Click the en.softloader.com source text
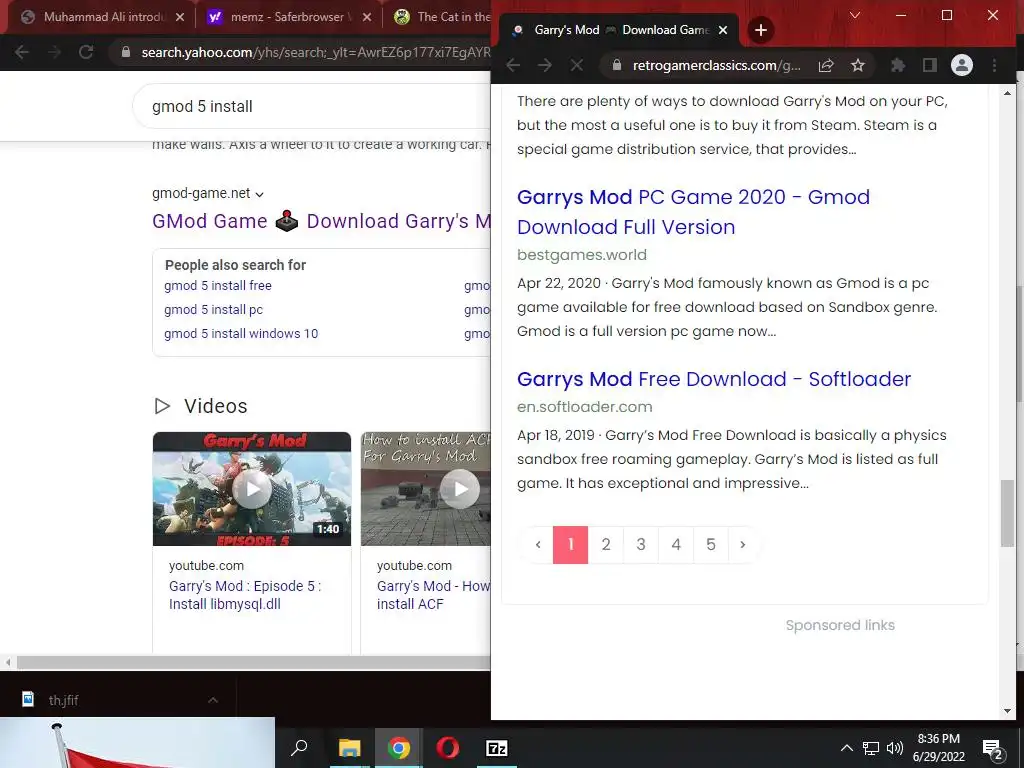1024x768 pixels. coord(584,407)
